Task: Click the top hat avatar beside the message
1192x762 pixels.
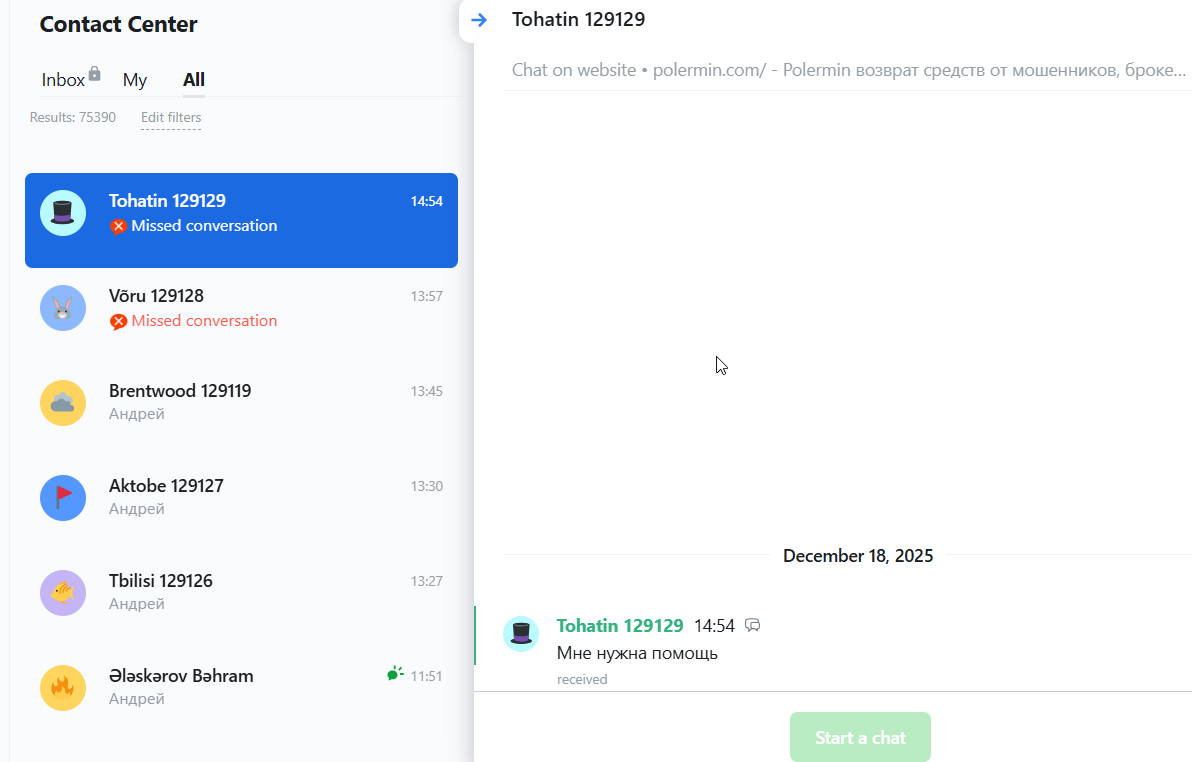Action: tap(522, 633)
